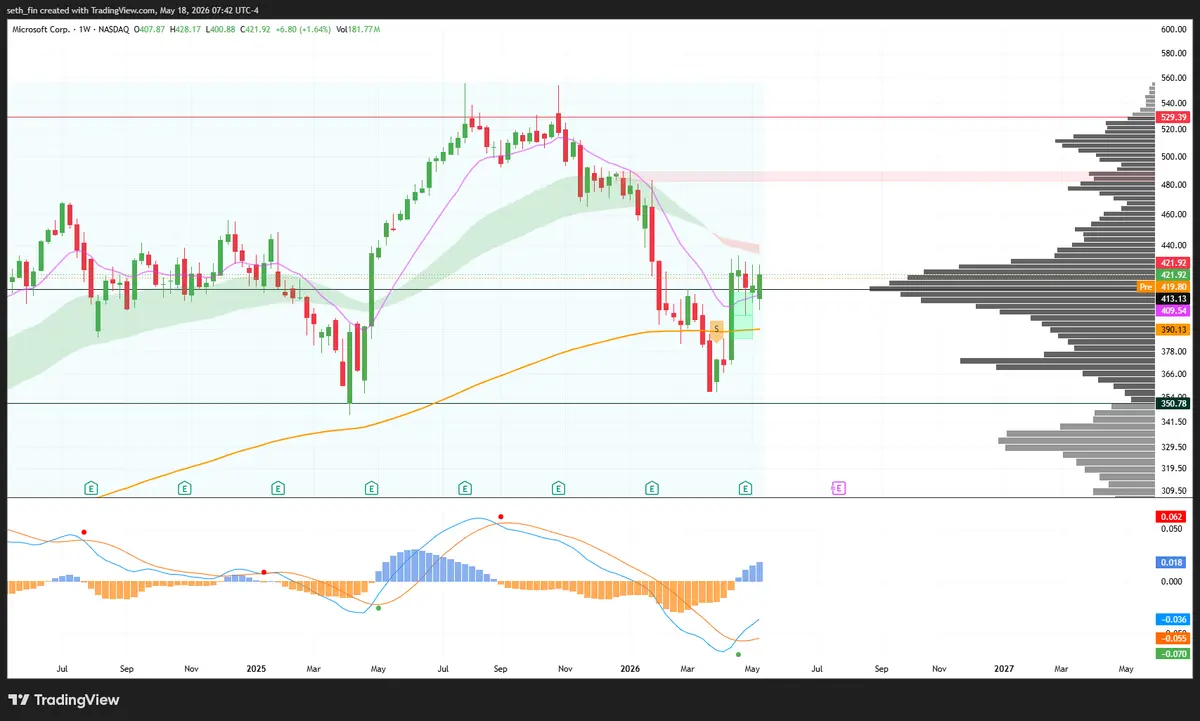1200x721 pixels.
Task: Click the red 529.39 price label
Action: point(1172,117)
